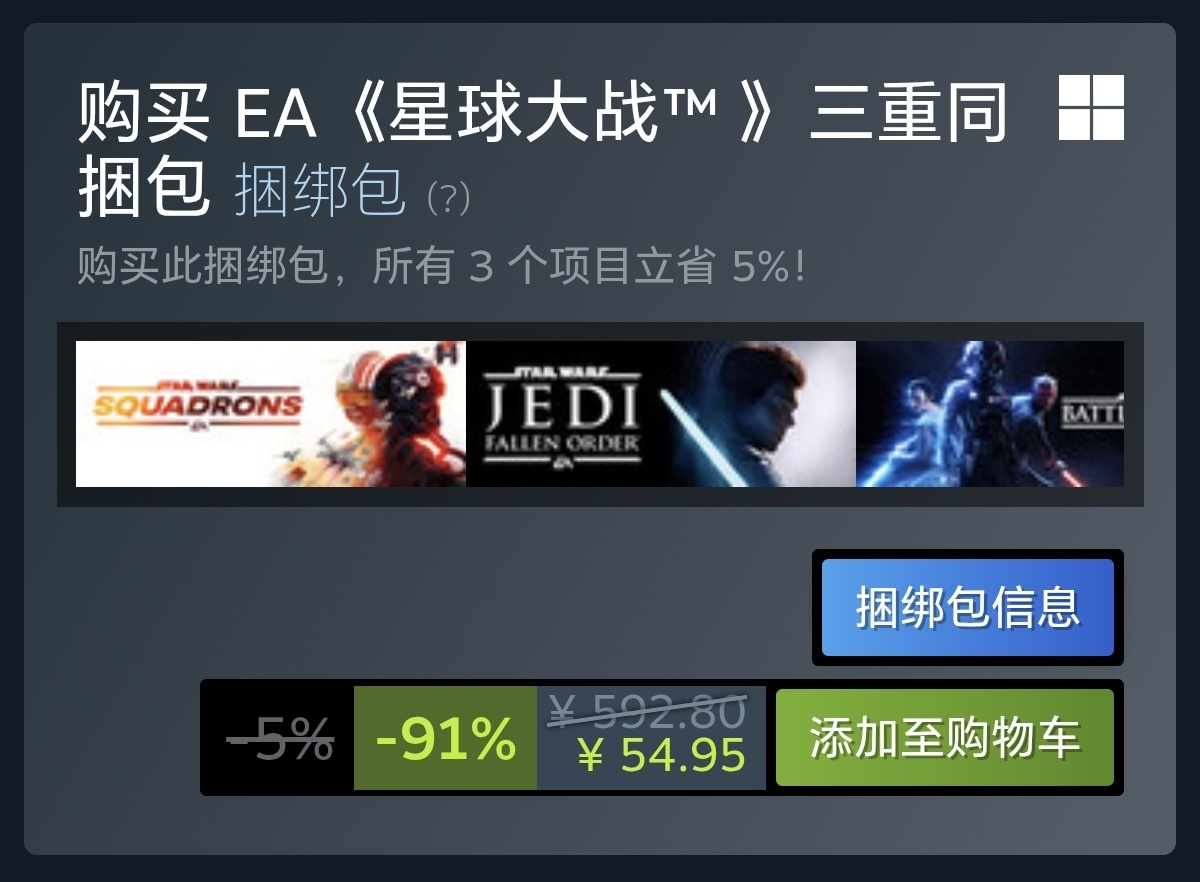Click the strikethrough -5% bundle badge

pyautogui.click(x=279, y=739)
